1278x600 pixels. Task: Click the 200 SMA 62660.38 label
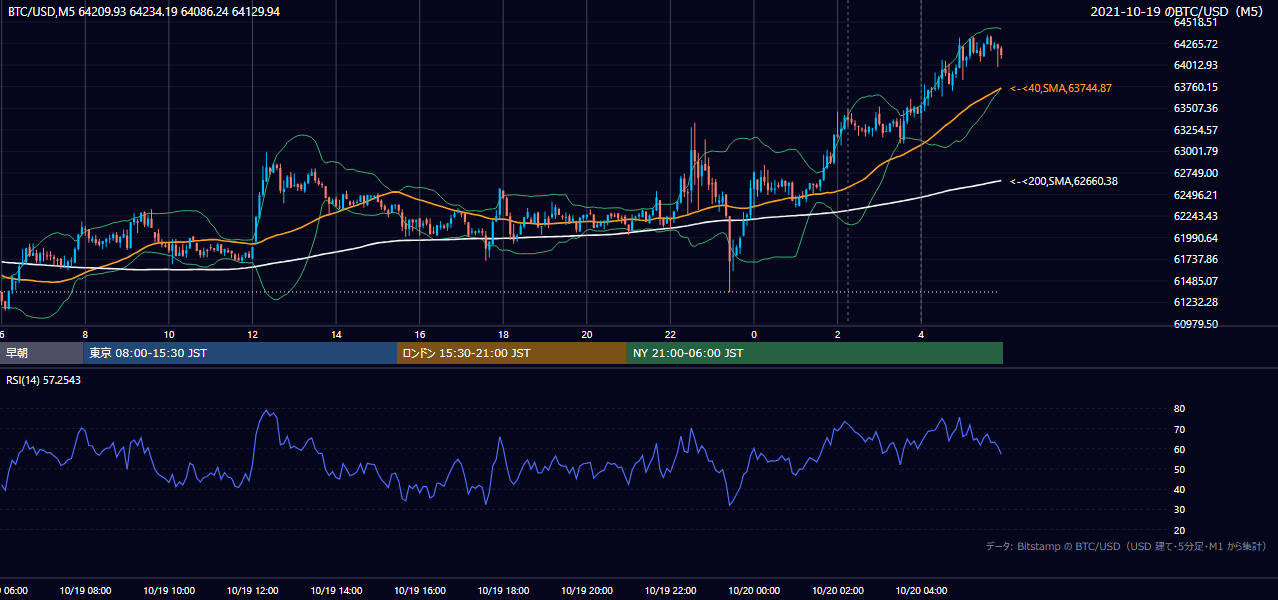tap(1062, 181)
